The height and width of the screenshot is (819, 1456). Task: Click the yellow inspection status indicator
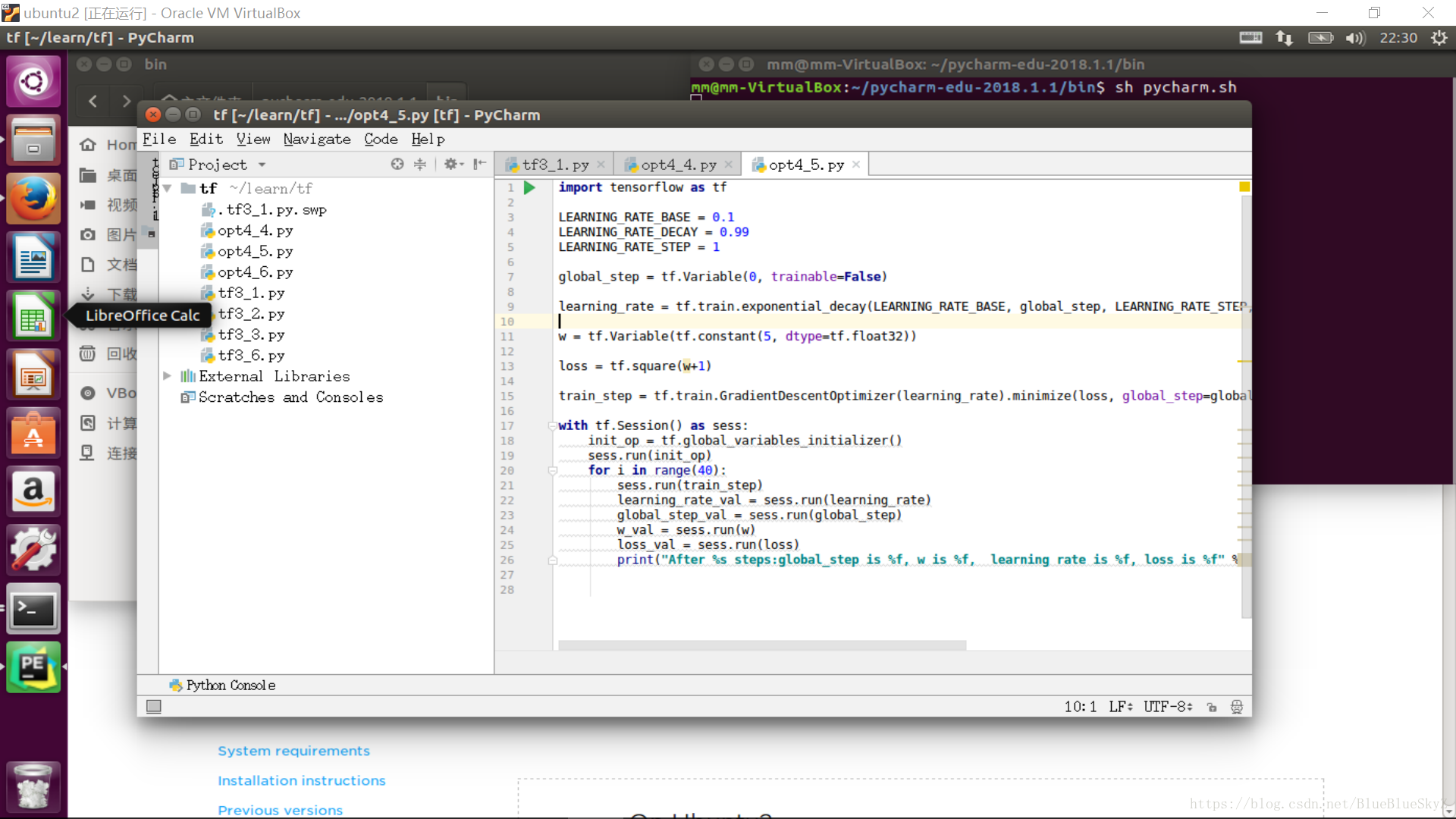(1244, 187)
